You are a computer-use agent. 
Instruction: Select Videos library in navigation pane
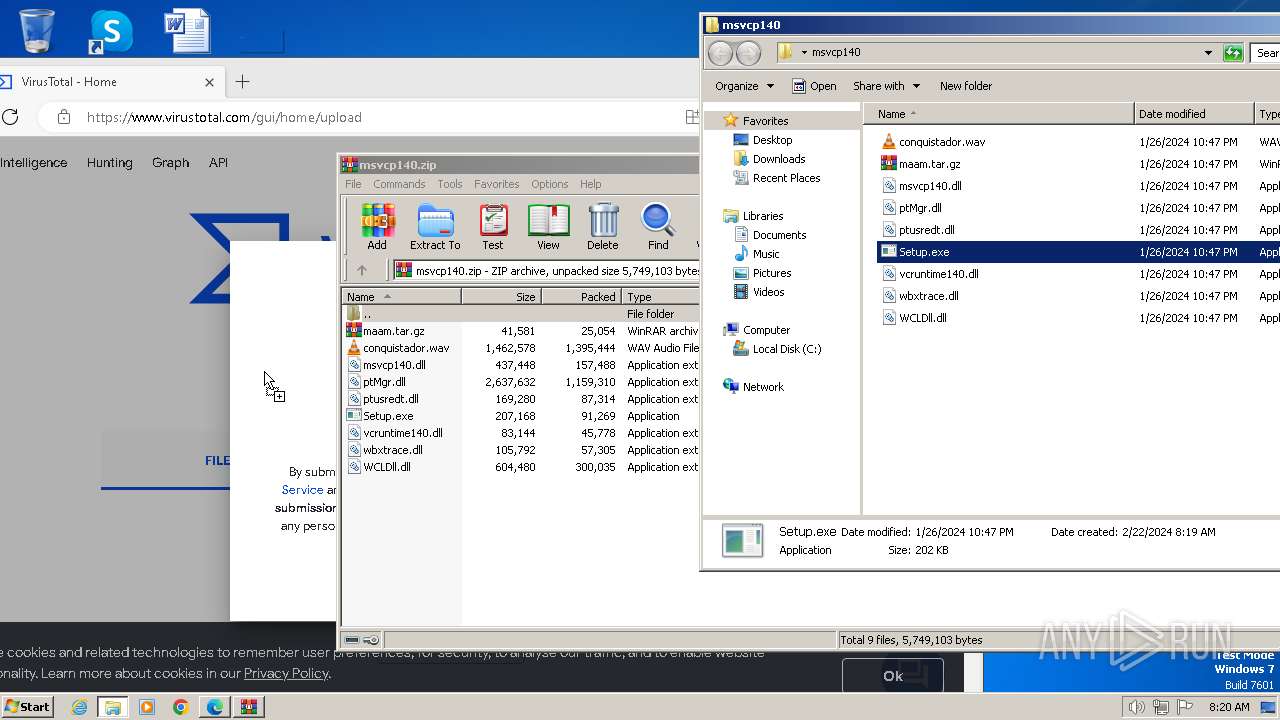[768, 292]
